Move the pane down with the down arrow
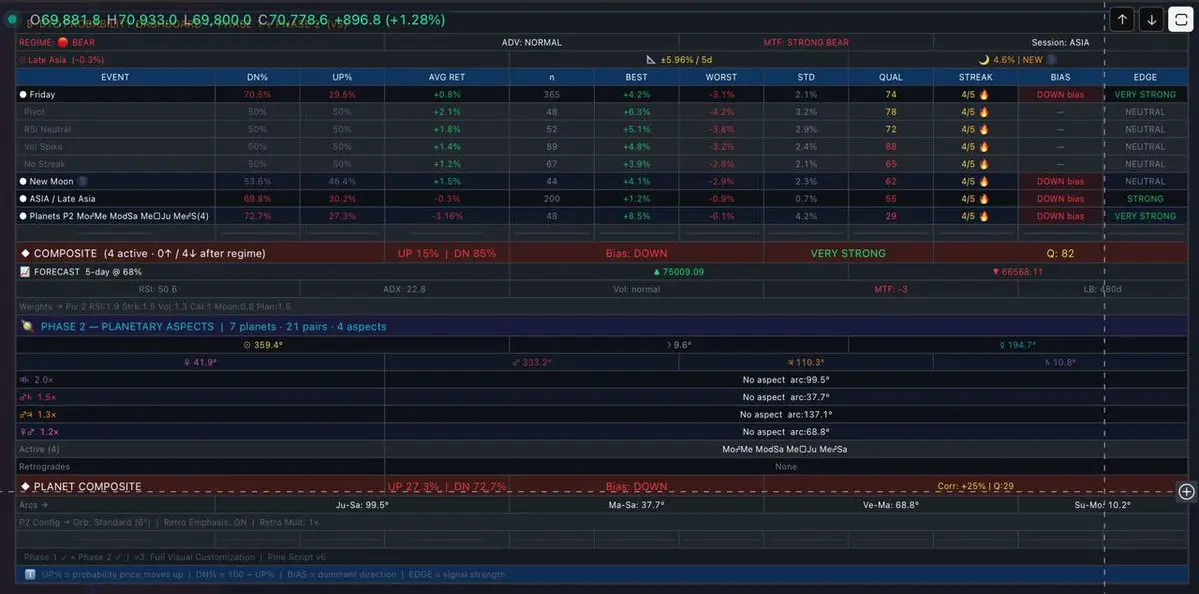Screen dimensions: 1199x594 pyautogui.click(x=1151, y=20)
